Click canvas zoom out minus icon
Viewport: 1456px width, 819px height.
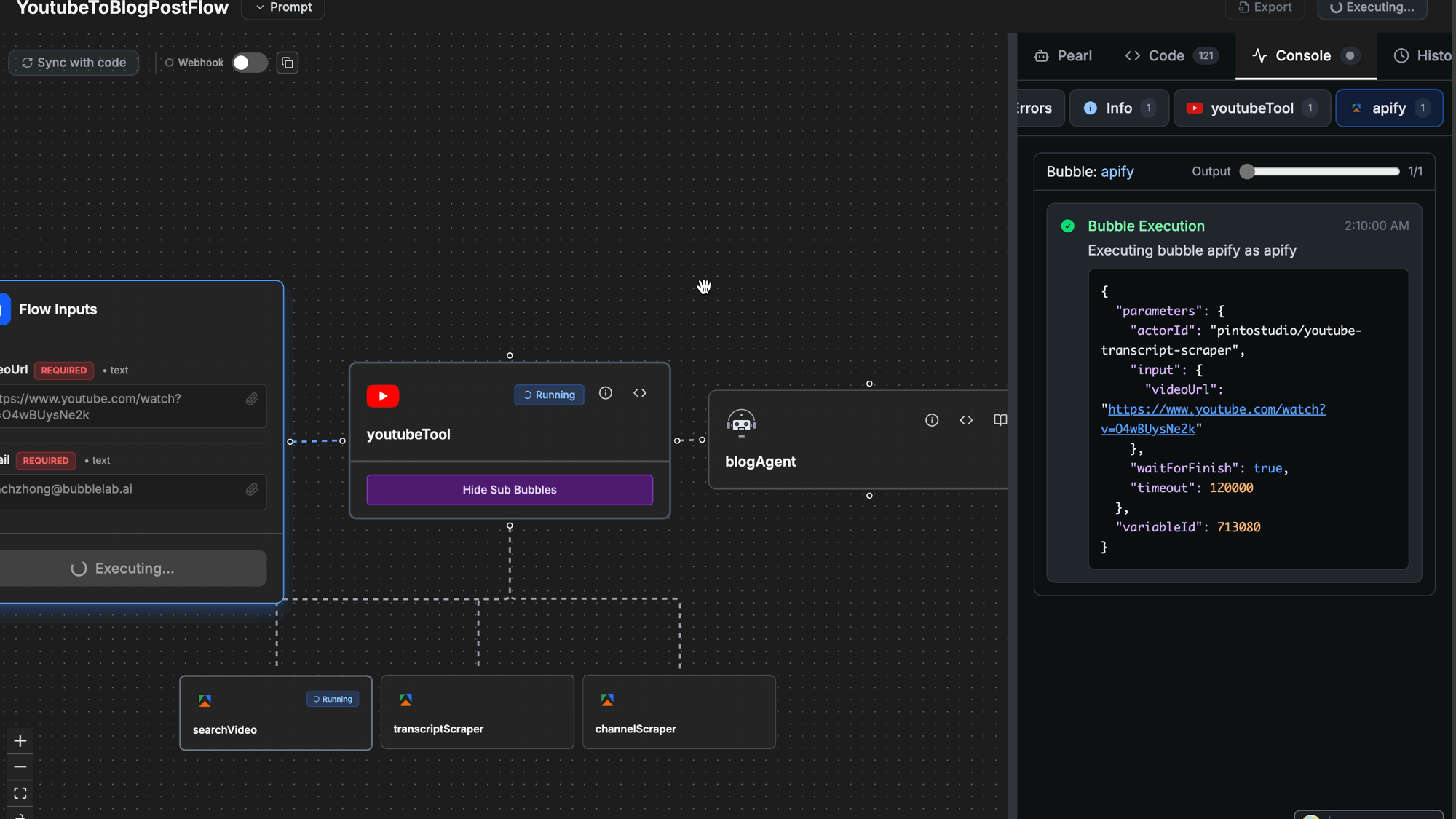(20, 767)
